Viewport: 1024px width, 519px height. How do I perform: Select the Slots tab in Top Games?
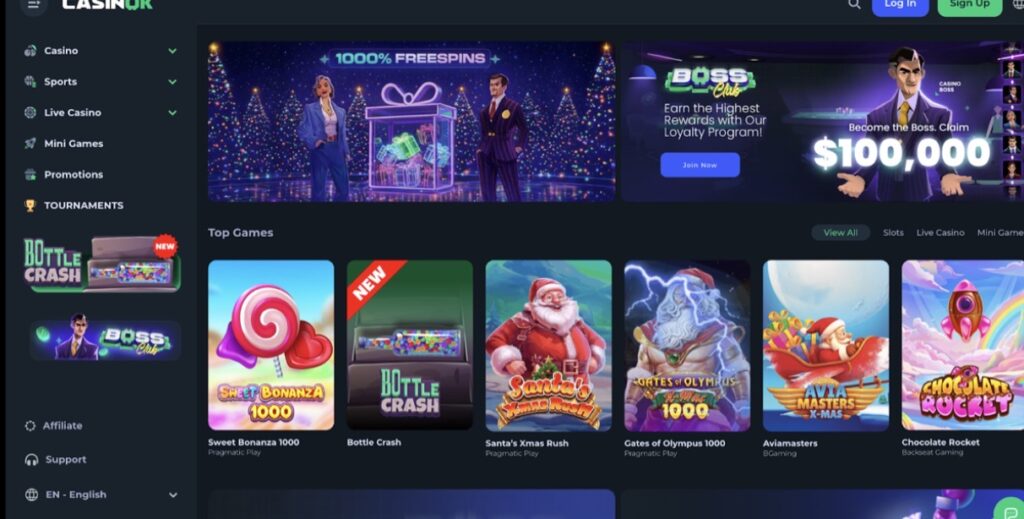pos(893,232)
